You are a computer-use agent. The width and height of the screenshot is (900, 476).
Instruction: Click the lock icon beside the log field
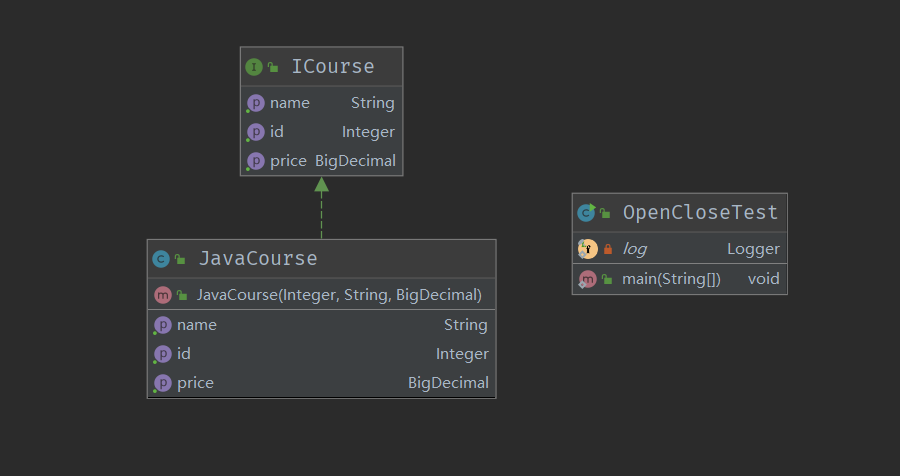tap(607, 249)
